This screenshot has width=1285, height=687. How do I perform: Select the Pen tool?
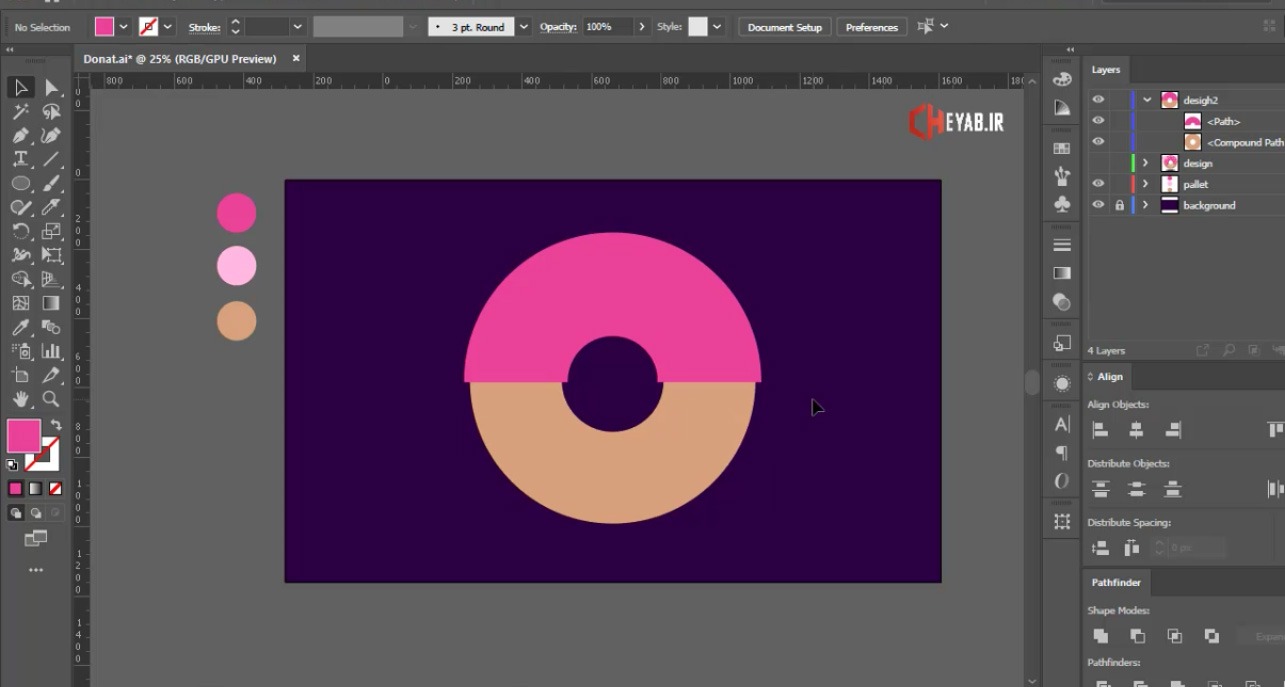pyautogui.click(x=20, y=136)
